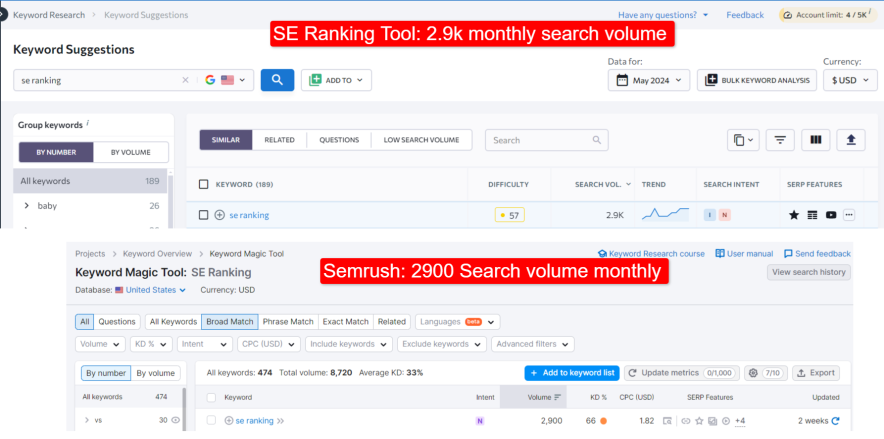Switch to the QUESTIONS tab in SE Ranking
The height and width of the screenshot is (439, 884).
pos(339,140)
